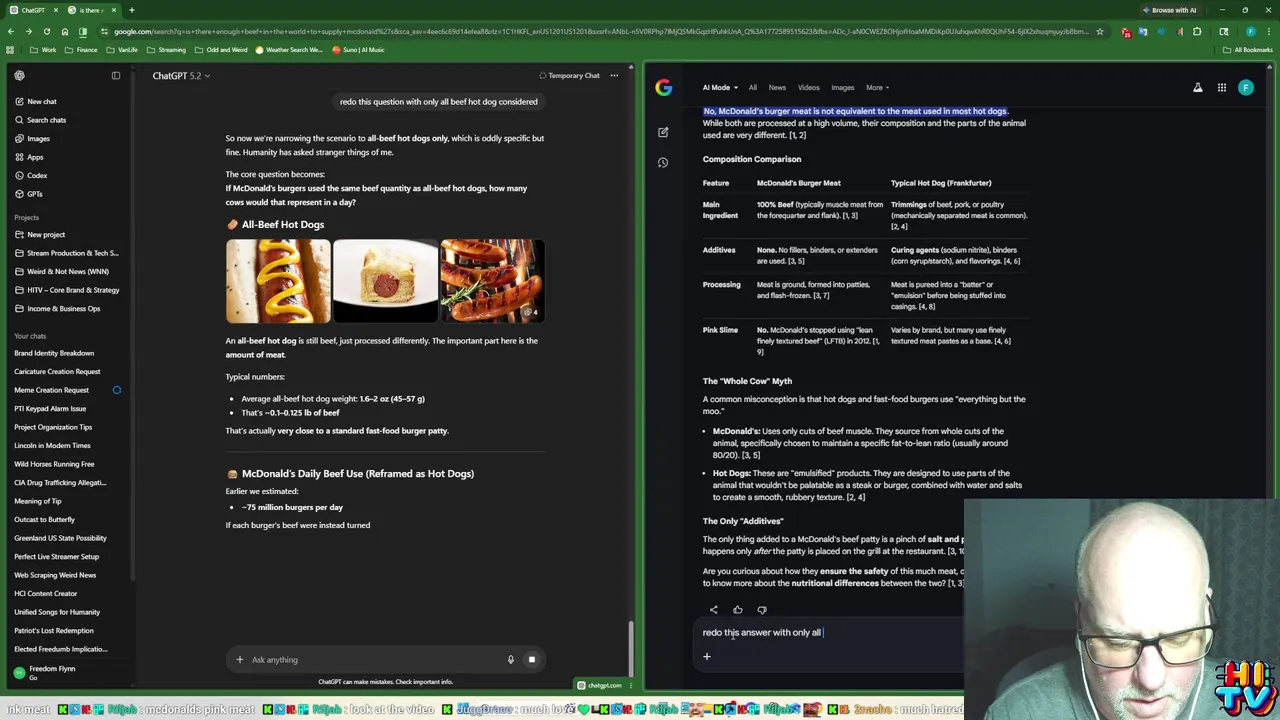This screenshot has width=1280, height=720.
Task: Bookmark this page with star icon
Action: click(x=1100, y=31)
